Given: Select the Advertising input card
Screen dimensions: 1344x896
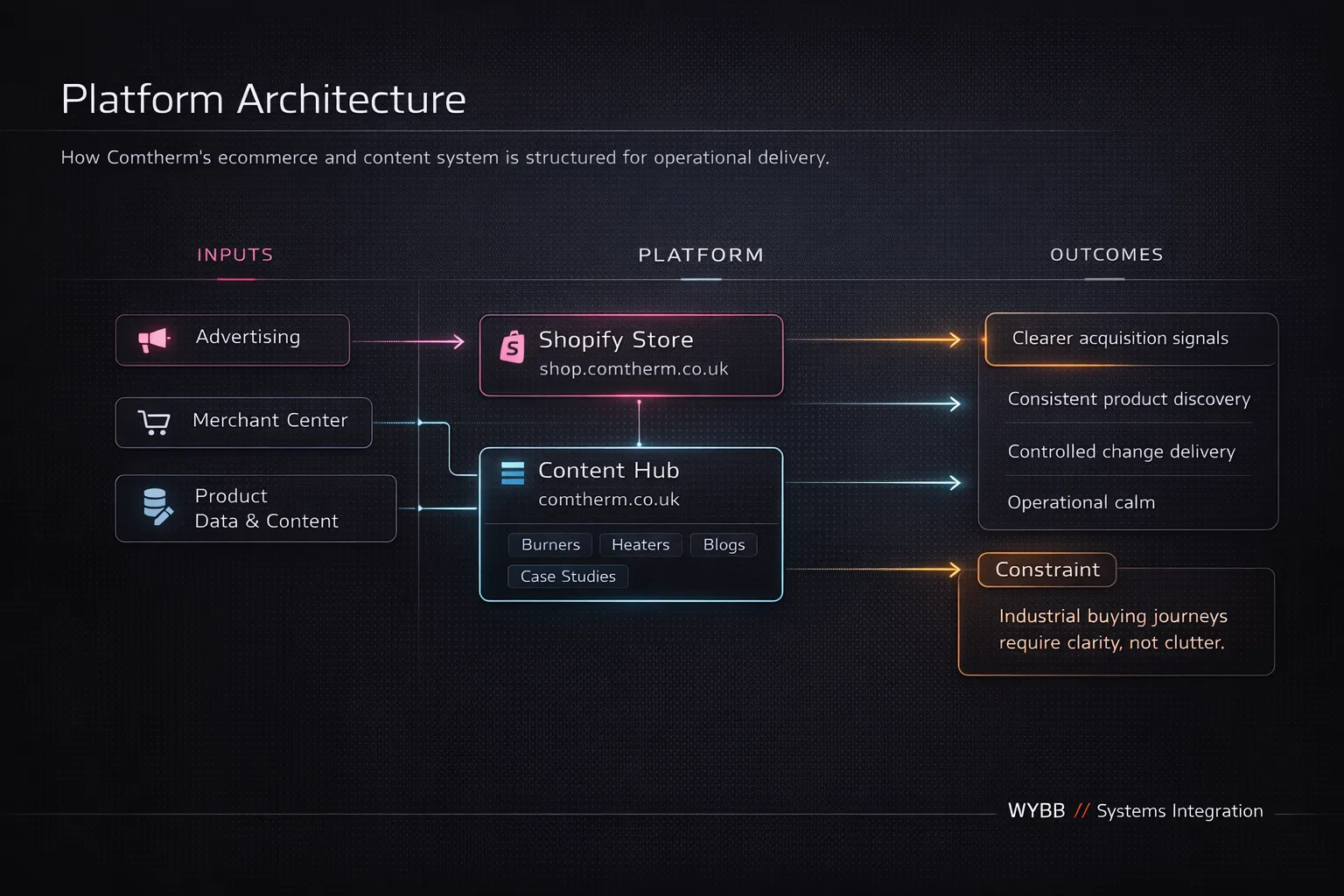Looking at the screenshot, I should click(233, 340).
